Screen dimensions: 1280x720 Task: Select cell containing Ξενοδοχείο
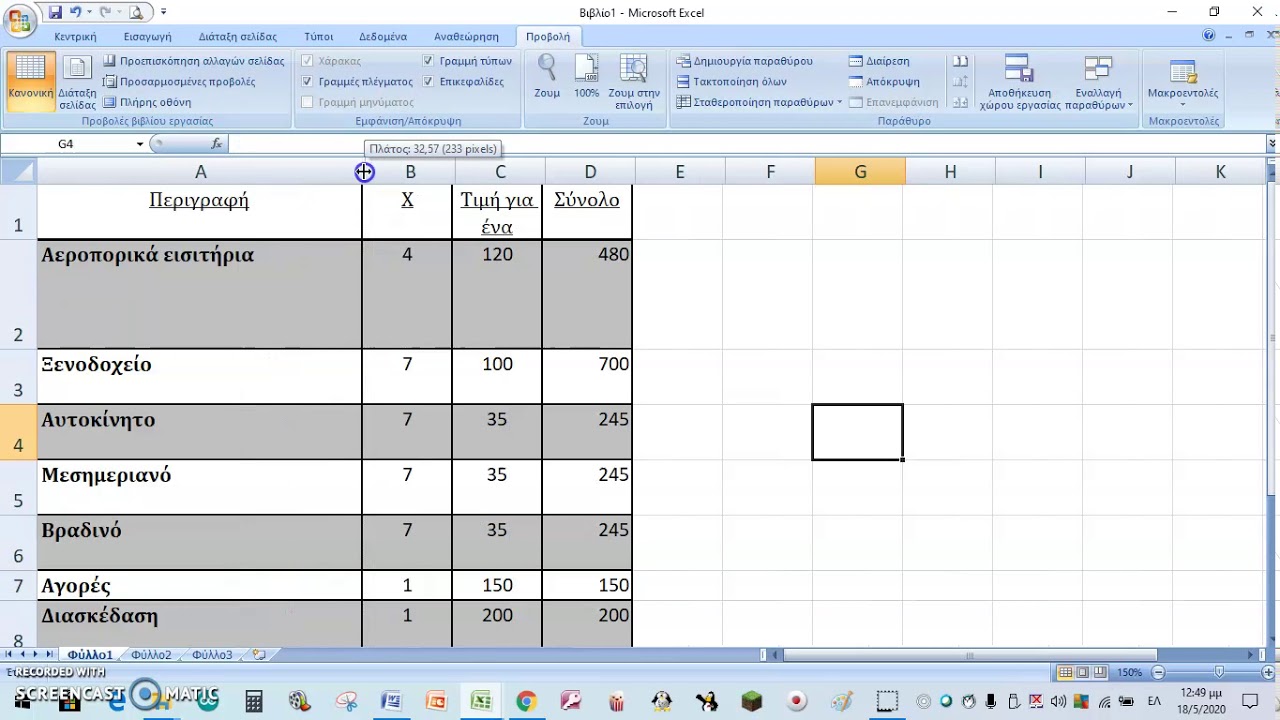200,377
